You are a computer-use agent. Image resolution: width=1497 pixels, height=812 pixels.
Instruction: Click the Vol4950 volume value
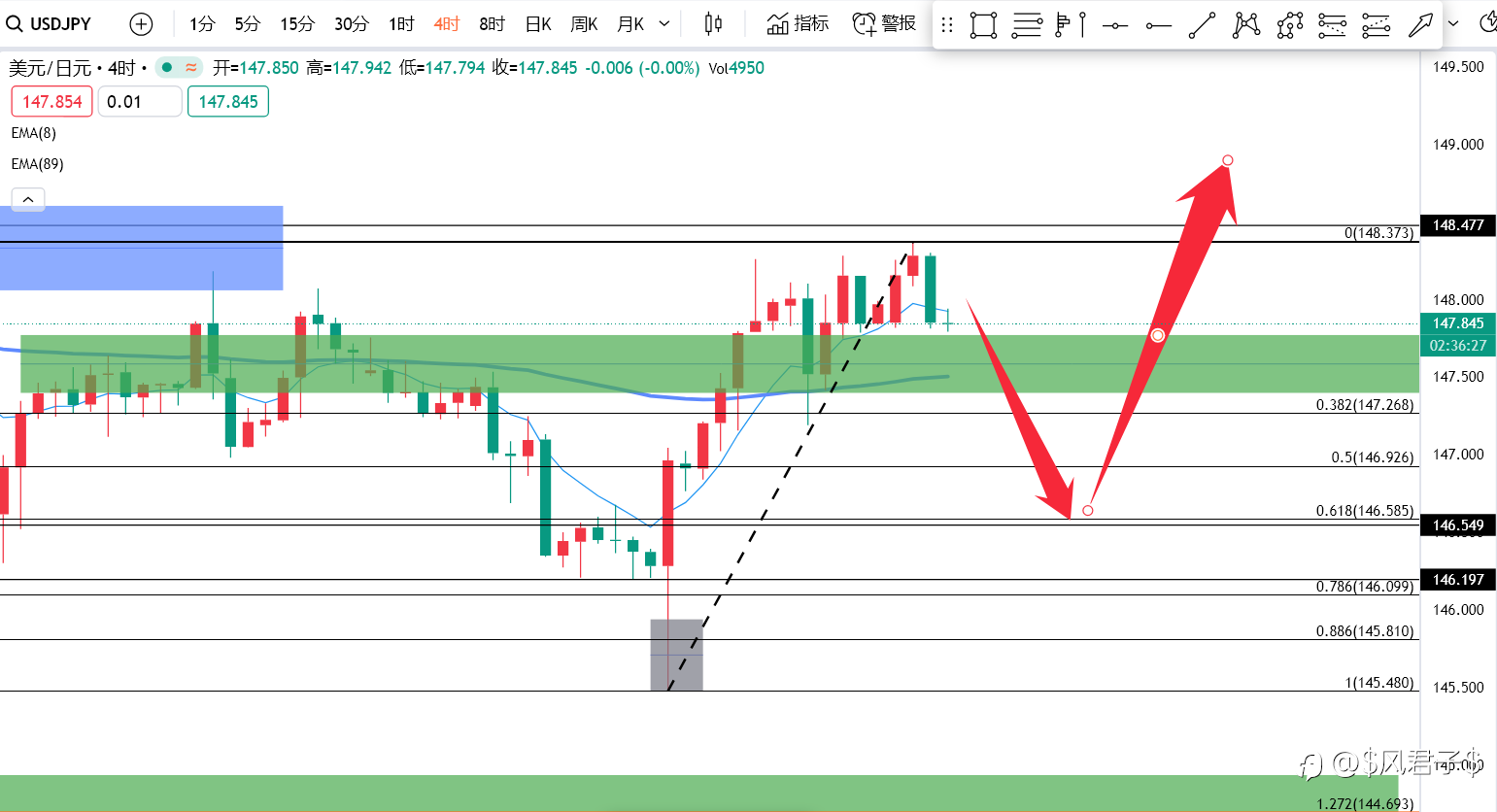point(736,68)
